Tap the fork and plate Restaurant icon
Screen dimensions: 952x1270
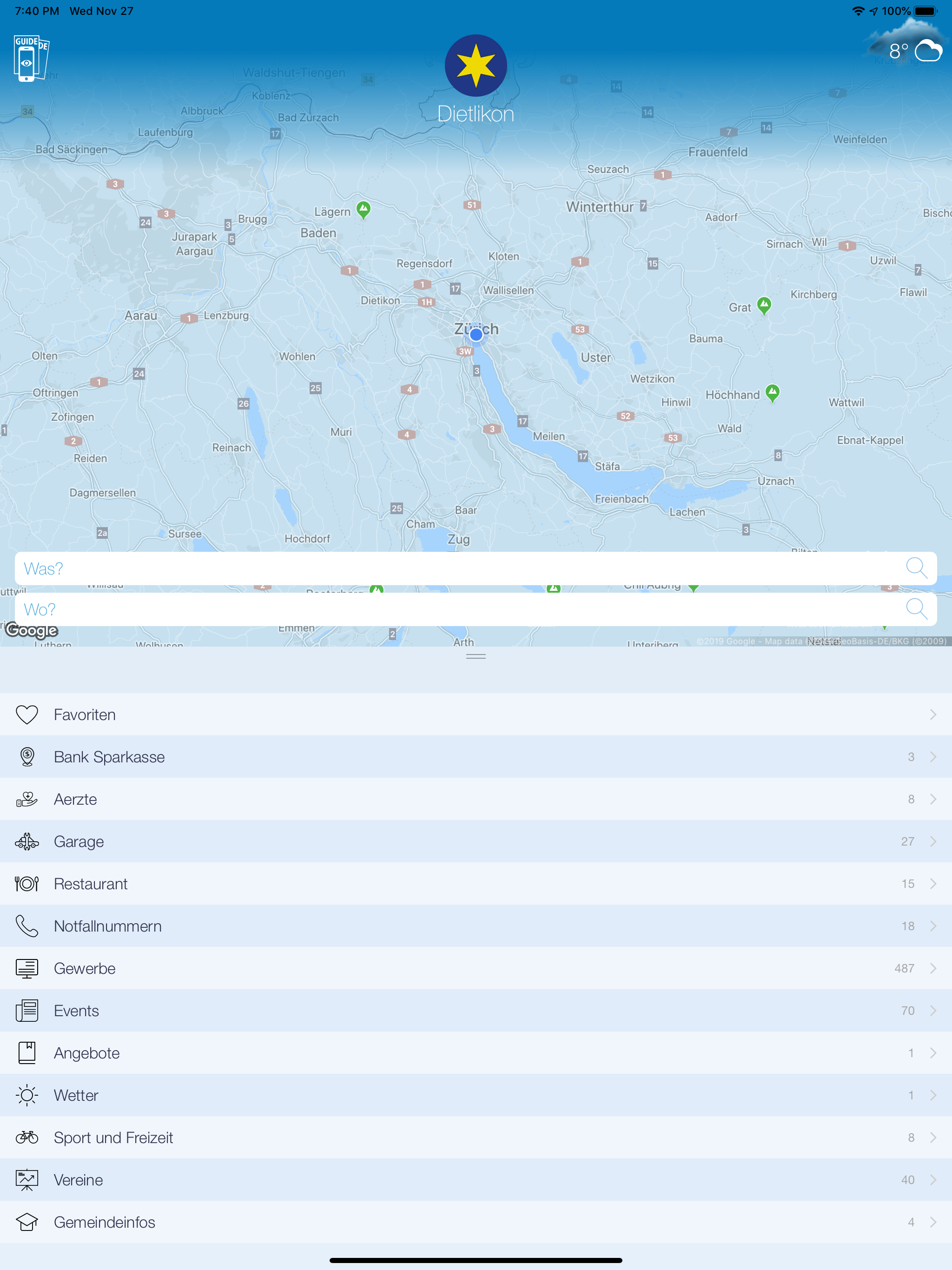coord(27,884)
